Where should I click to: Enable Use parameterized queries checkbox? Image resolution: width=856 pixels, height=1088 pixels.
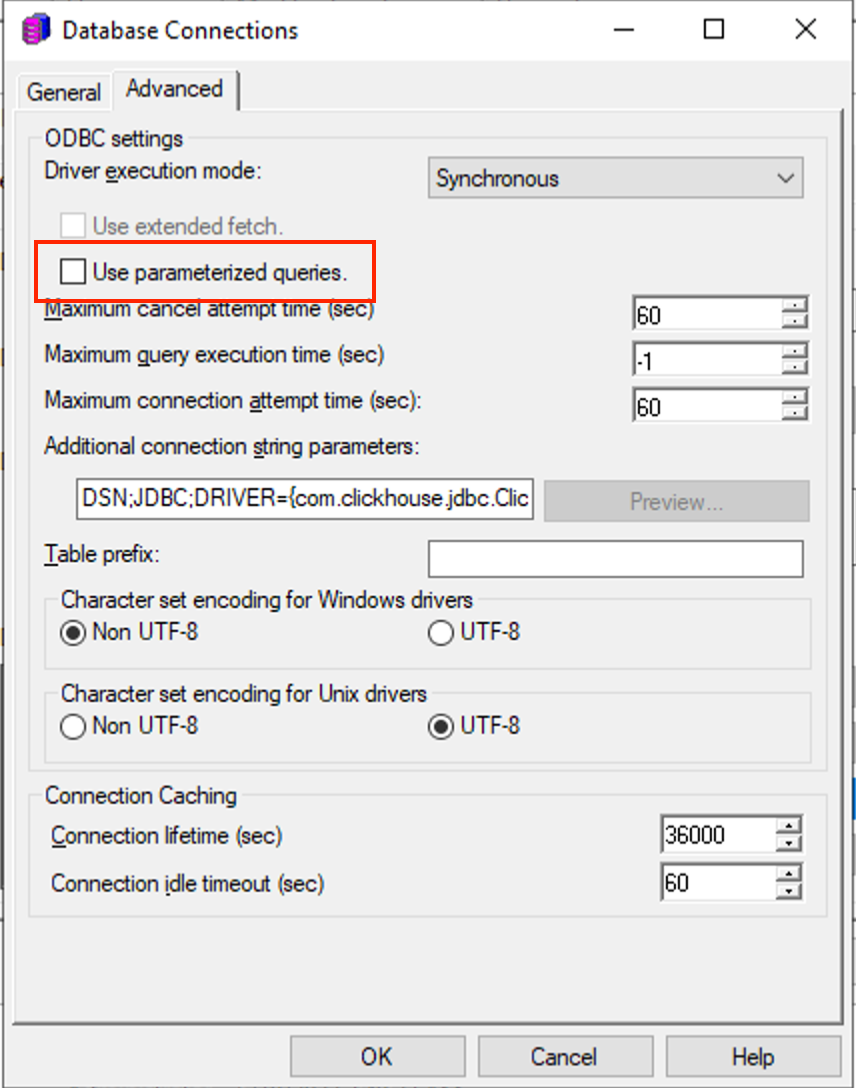(73, 271)
